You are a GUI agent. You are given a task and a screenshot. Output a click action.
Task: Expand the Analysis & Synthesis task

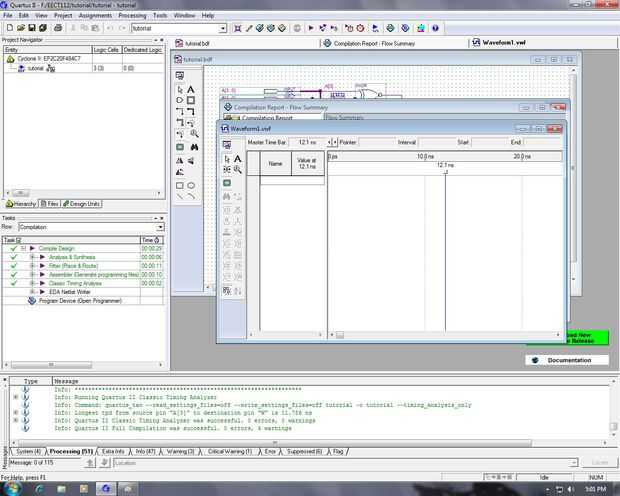point(32,257)
